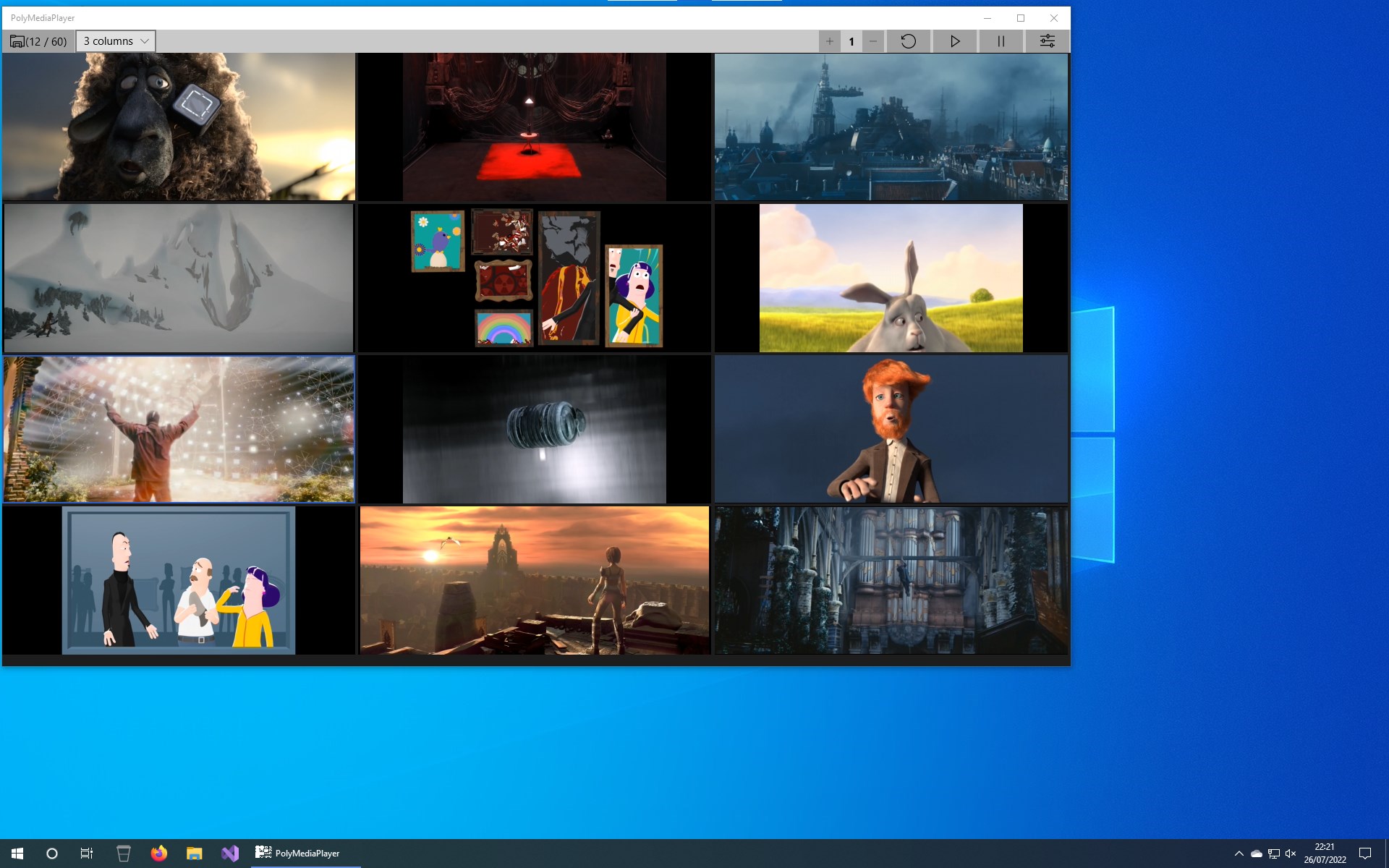Open the clock and calendar flyout
The image size is (1389, 868).
[x=1325, y=854]
